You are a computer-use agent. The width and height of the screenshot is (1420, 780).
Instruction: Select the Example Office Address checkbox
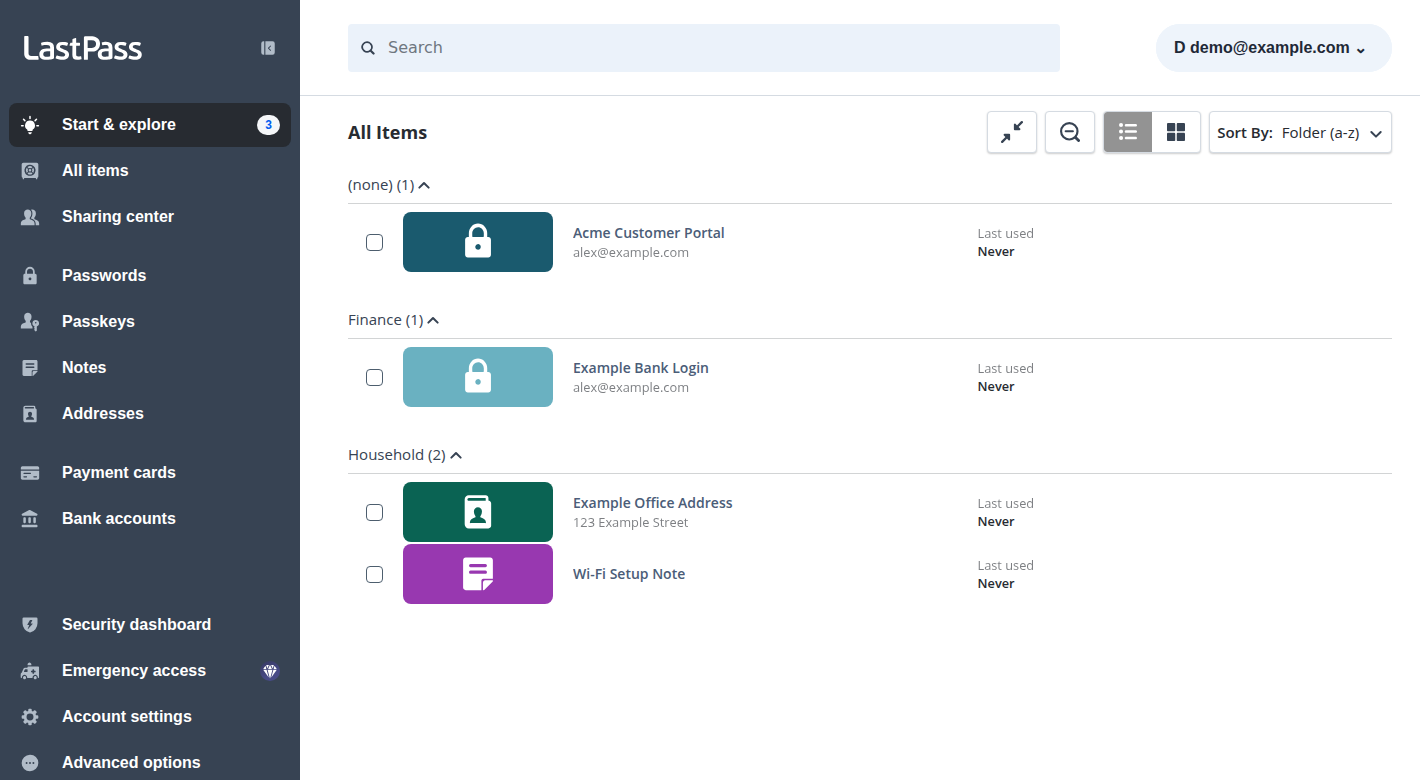pyautogui.click(x=374, y=512)
